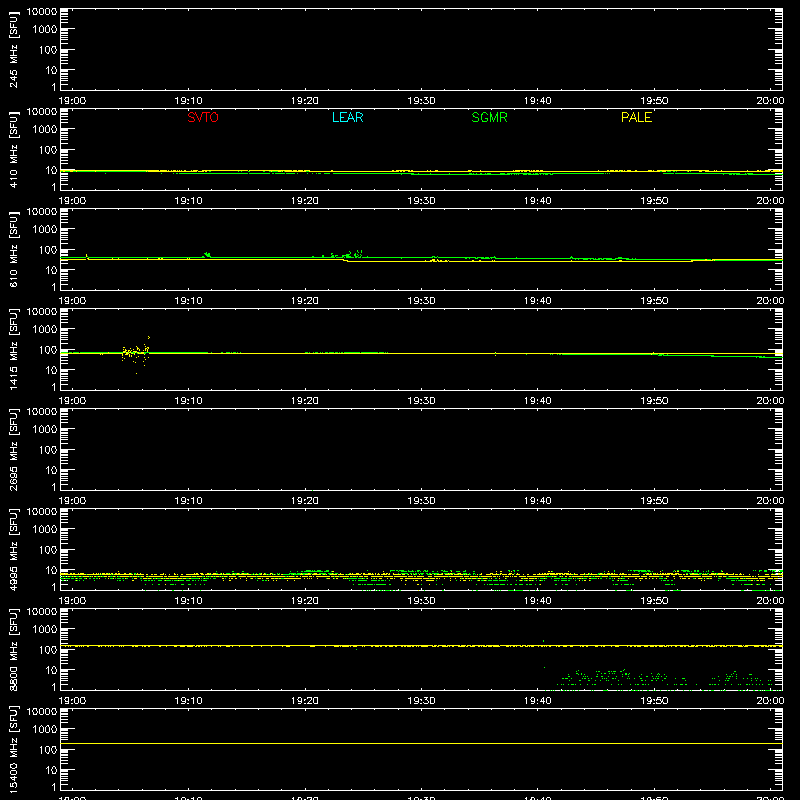Click the 20:00 tick under the 8800 MHz panel
Image resolution: width=800 pixels, height=800 pixels.
click(770, 701)
